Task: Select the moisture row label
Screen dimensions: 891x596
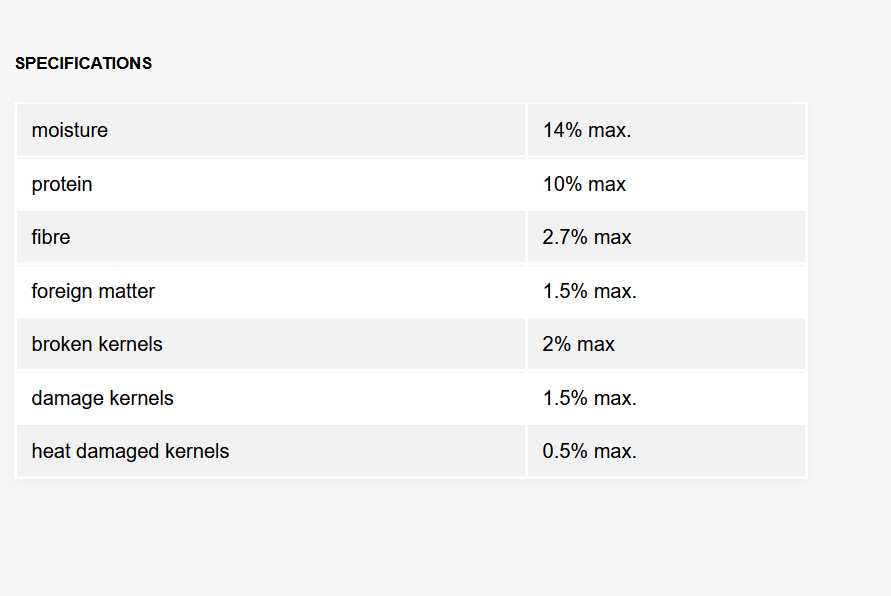Action: coord(69,130)
